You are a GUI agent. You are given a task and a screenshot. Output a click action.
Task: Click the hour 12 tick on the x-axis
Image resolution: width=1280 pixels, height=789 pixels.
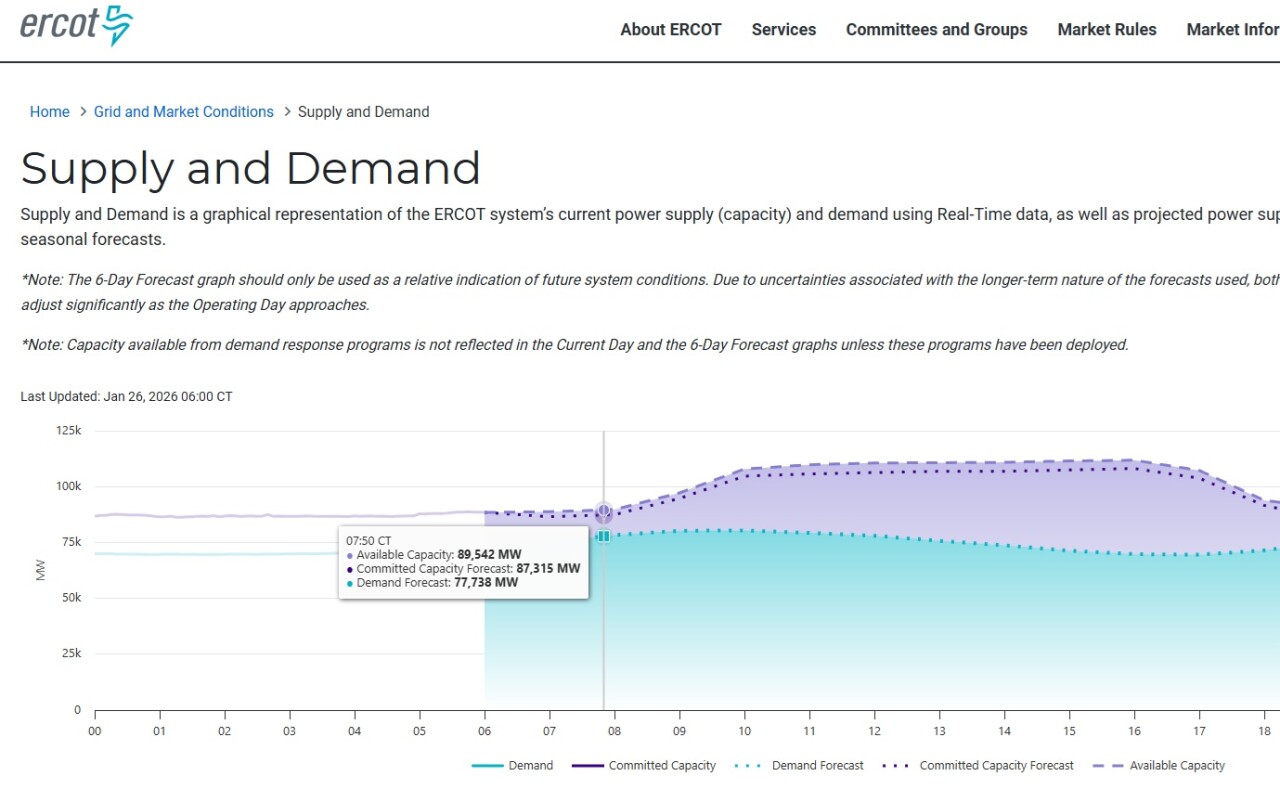(x=875, y=731)
